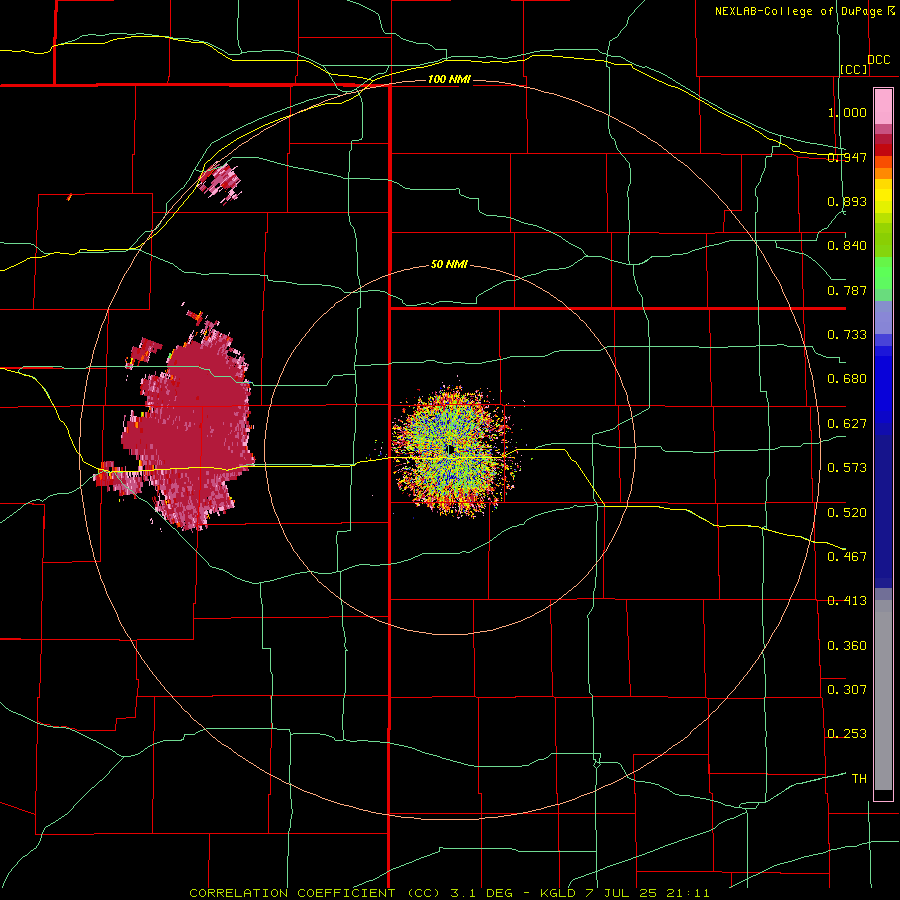Screen dimensions: 900x900
Task: Click the 0.787 scale value
Action: tap(847, 290)
